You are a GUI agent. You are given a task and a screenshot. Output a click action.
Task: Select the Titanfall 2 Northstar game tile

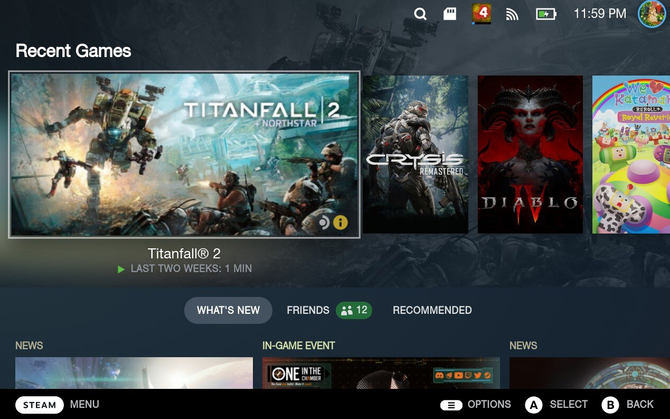[x=184, y=154]
